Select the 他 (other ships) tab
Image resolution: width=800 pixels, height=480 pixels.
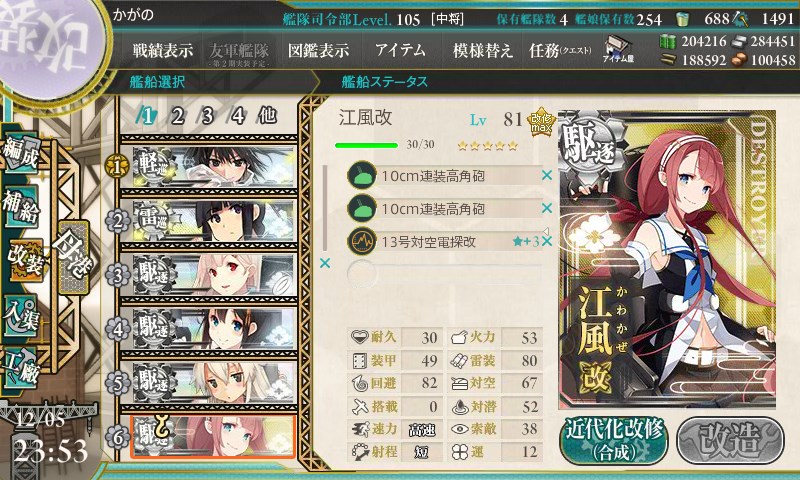coord(267,116)
